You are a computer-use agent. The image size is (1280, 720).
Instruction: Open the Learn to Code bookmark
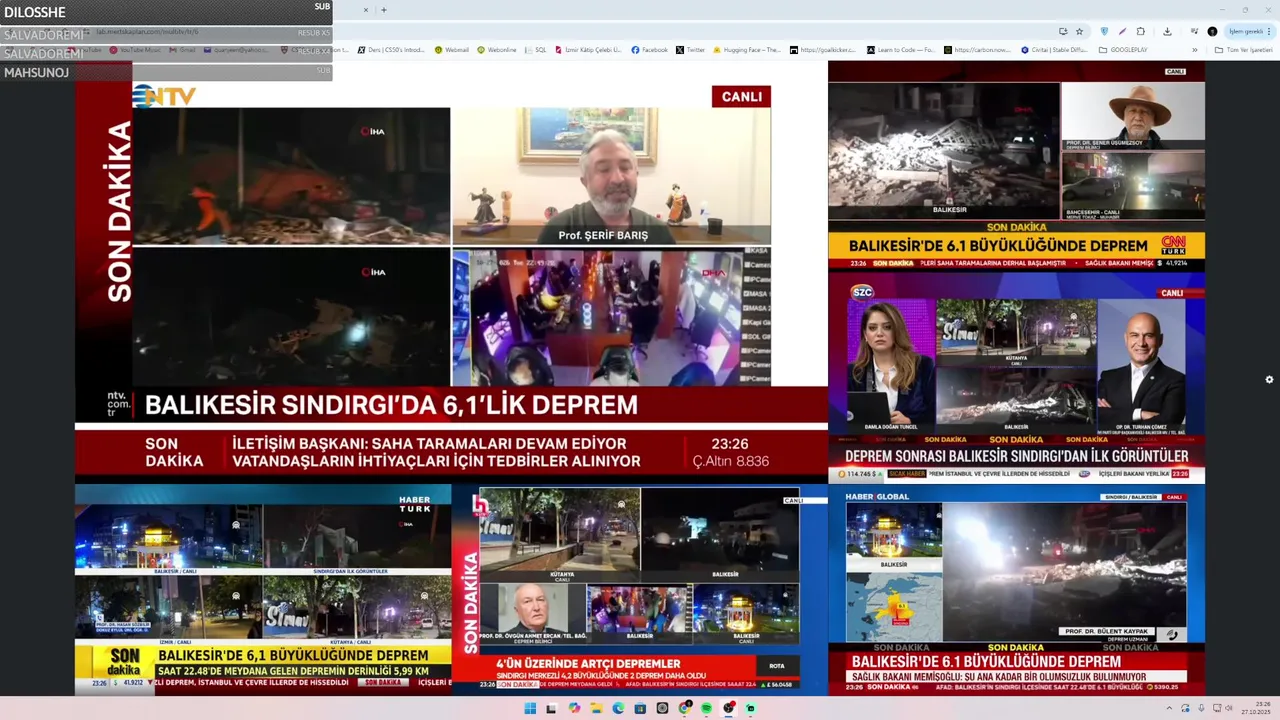point(900,49)
